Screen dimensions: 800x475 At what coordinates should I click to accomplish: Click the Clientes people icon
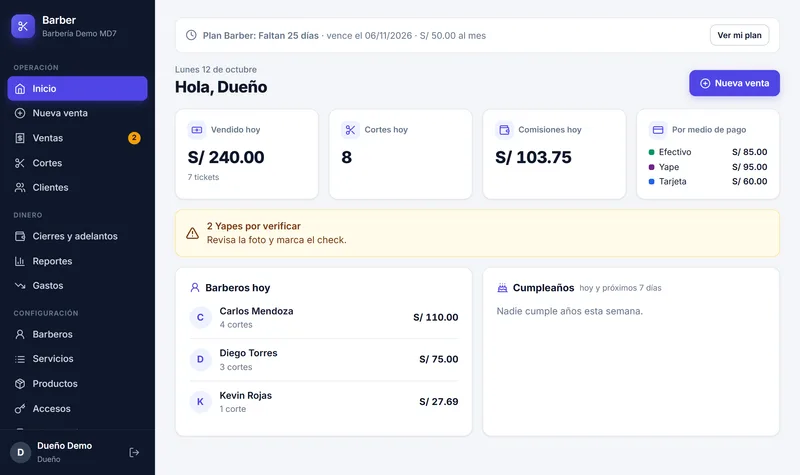tap(20, 187)
